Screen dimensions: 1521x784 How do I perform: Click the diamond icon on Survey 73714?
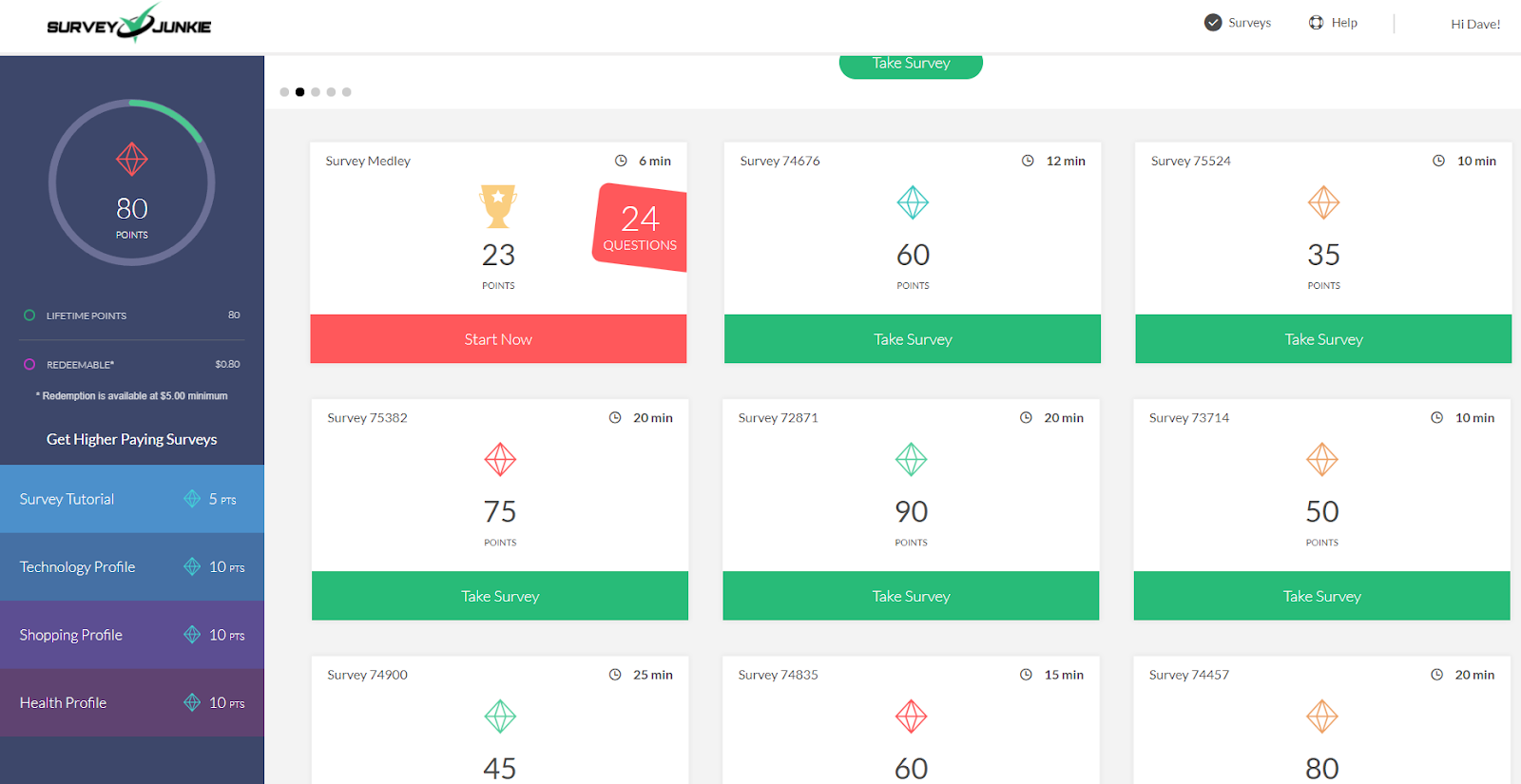[x=1322, y=460]
